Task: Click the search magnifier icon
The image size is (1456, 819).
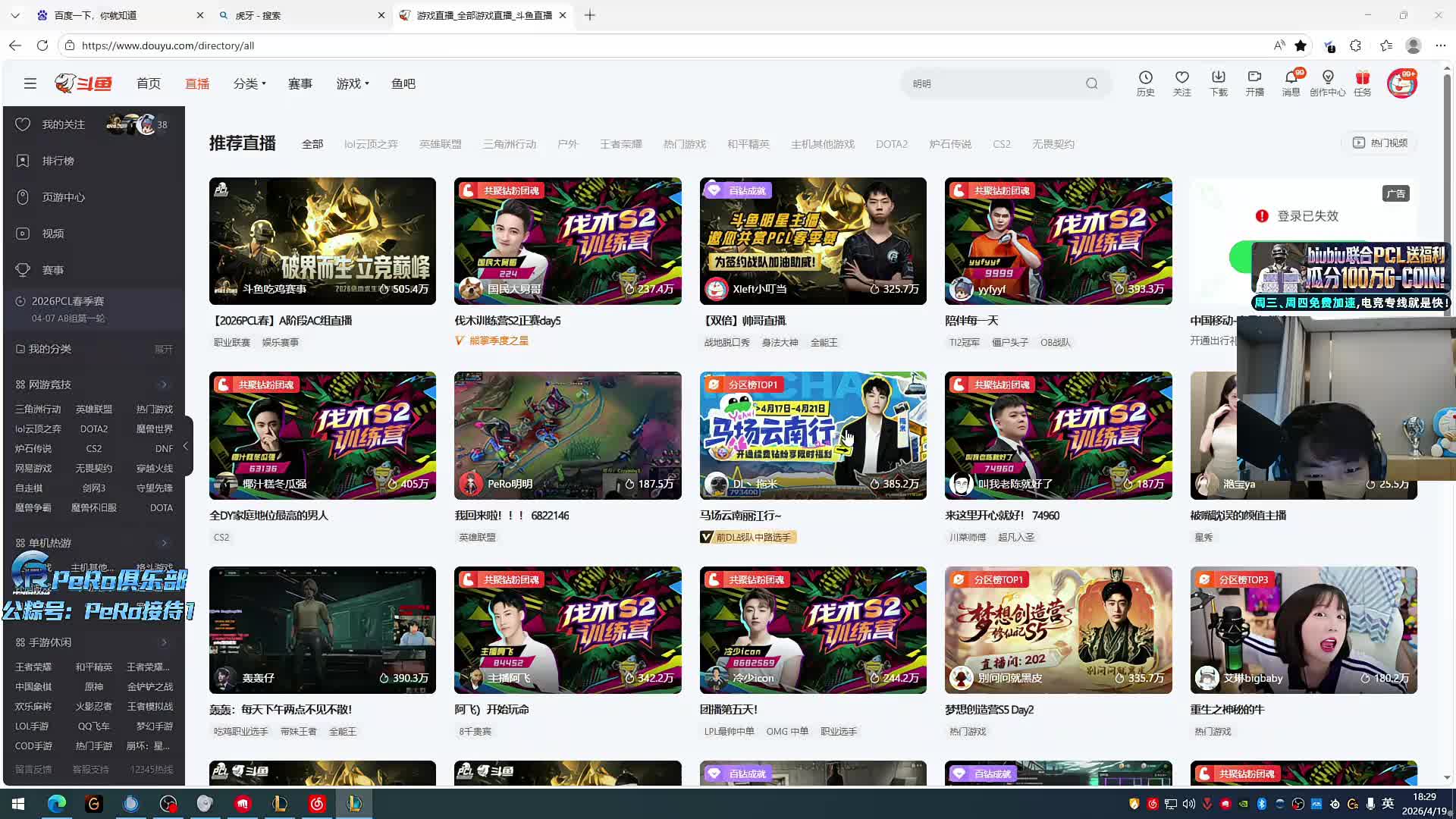Action: [1091, 83]
